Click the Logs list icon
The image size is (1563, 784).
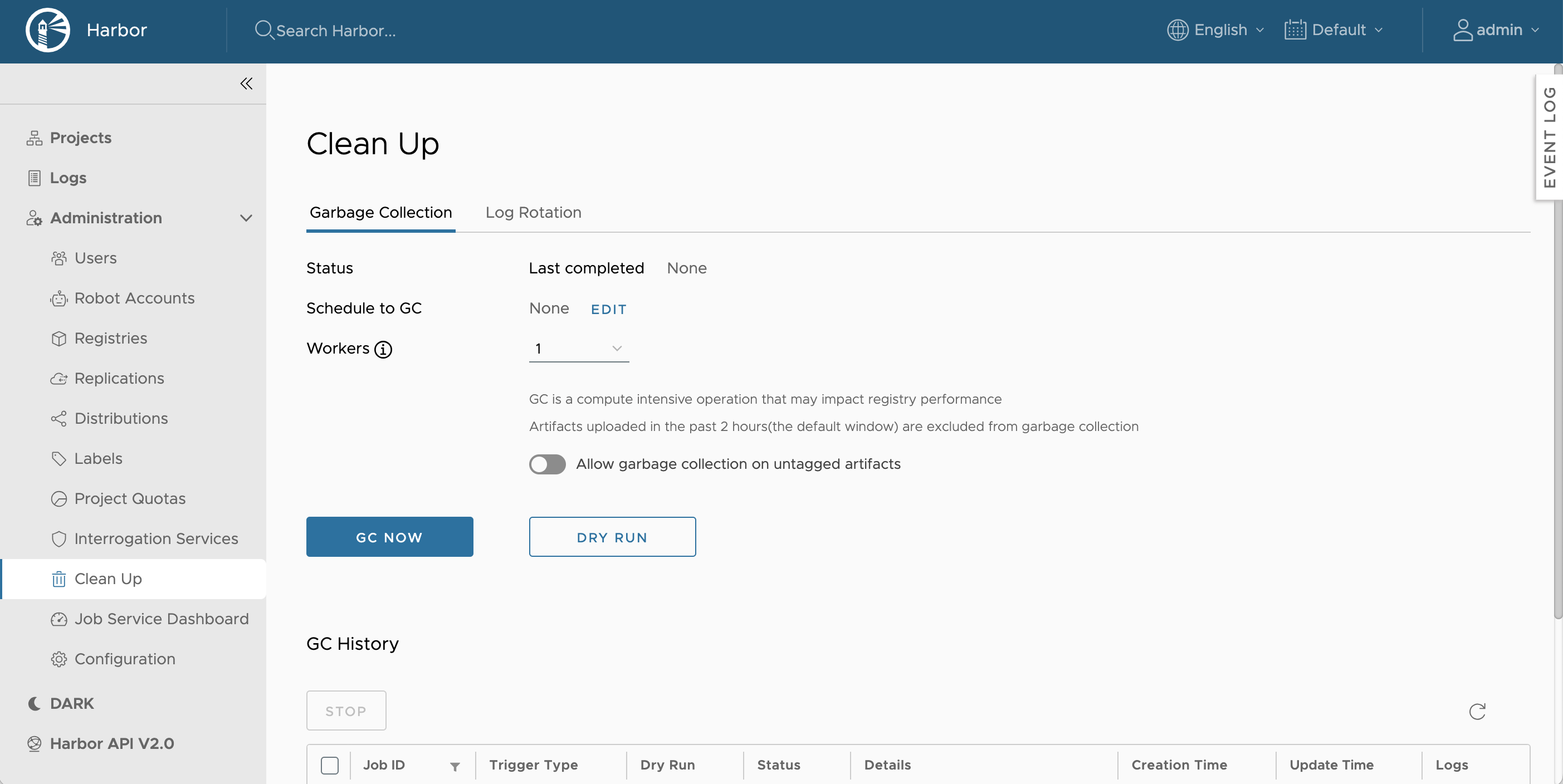pos(34,178)
